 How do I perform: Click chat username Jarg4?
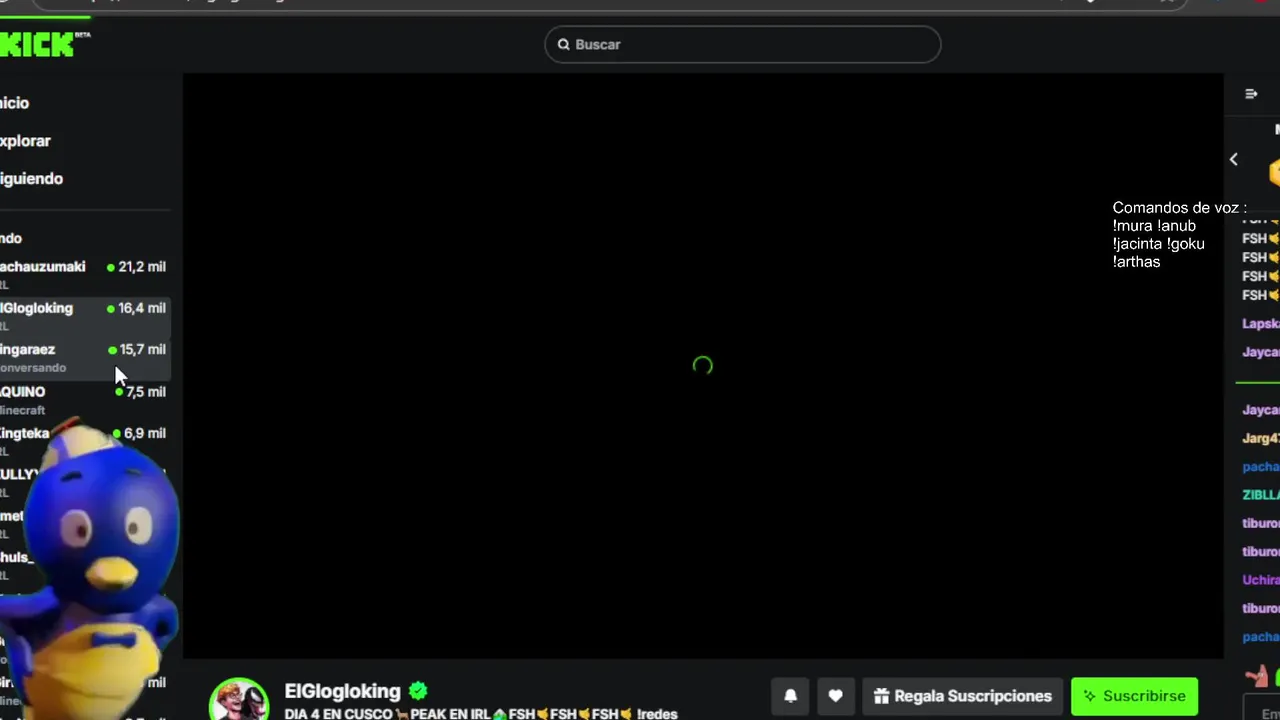(x=1261, y=438)
